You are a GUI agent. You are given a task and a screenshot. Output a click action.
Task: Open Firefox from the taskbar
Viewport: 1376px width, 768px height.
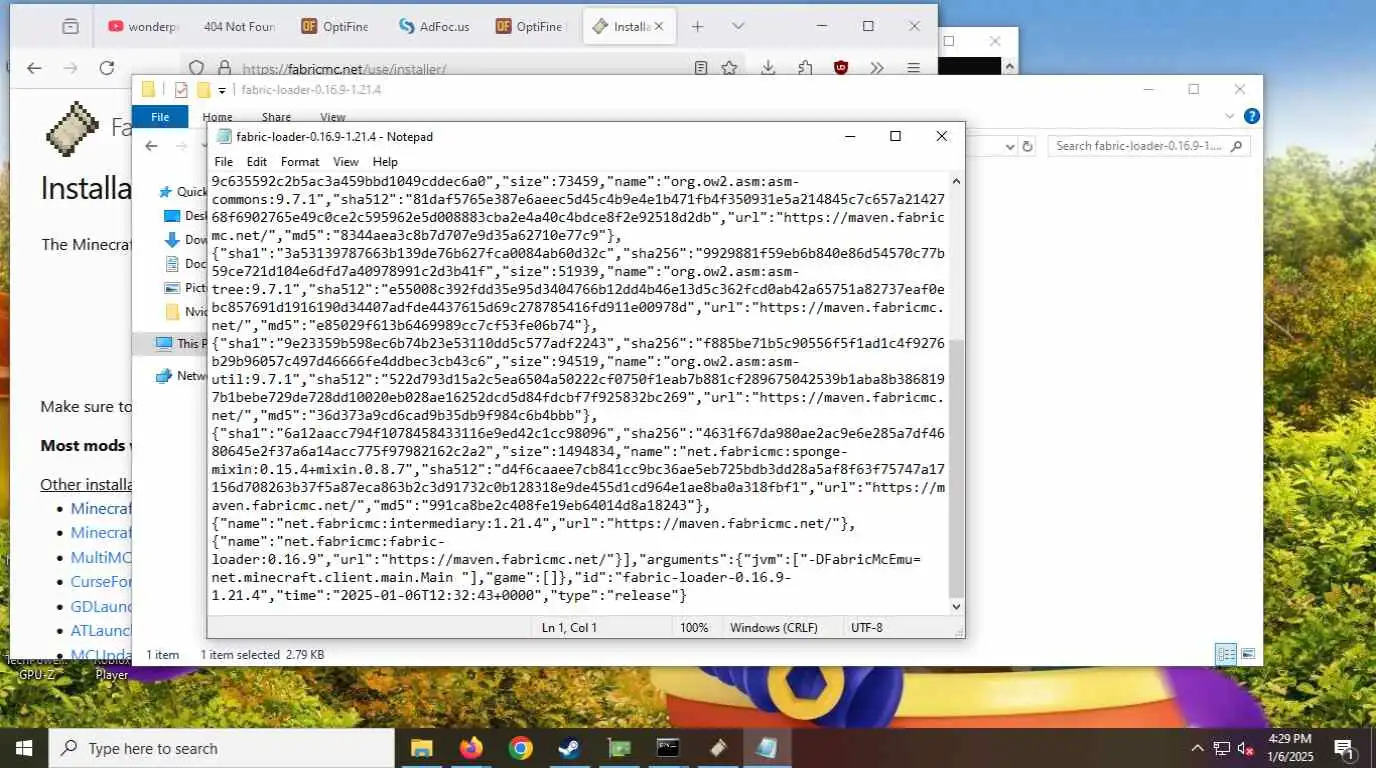coord(471,748)
